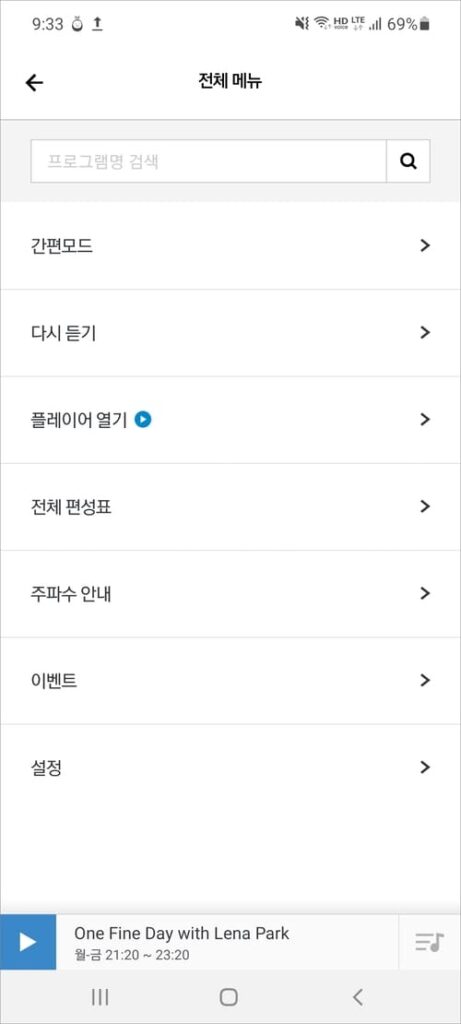
Task: Open the 전체 편성표 menu item
Action: click(x=230, y=507)
